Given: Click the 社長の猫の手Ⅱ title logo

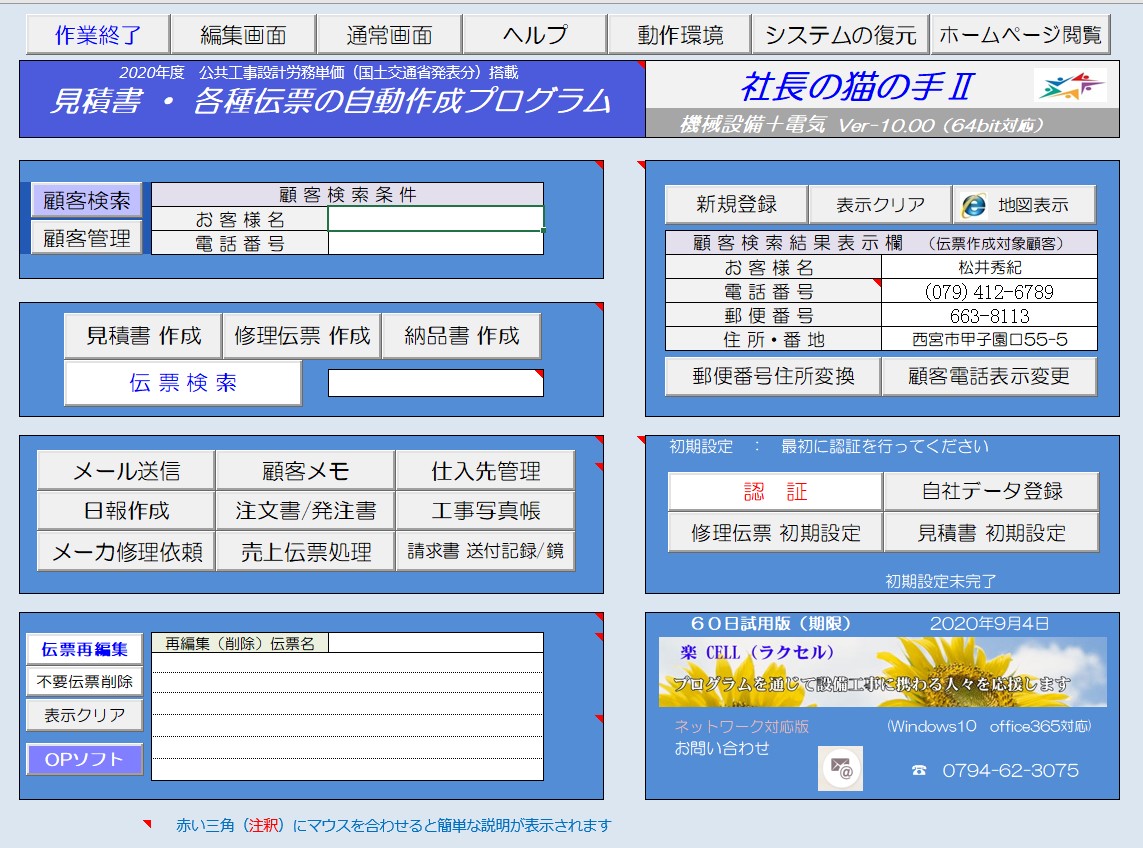Looking at the screenshot, I should (x=857, y=86).
